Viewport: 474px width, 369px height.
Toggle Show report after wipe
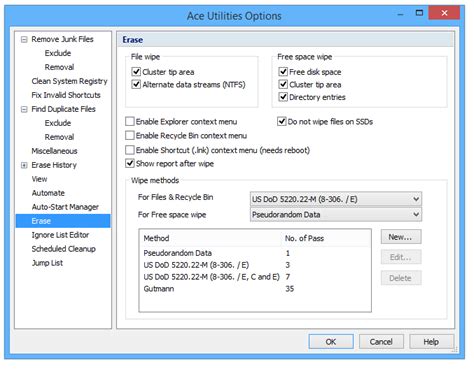(x=130, y=163)
